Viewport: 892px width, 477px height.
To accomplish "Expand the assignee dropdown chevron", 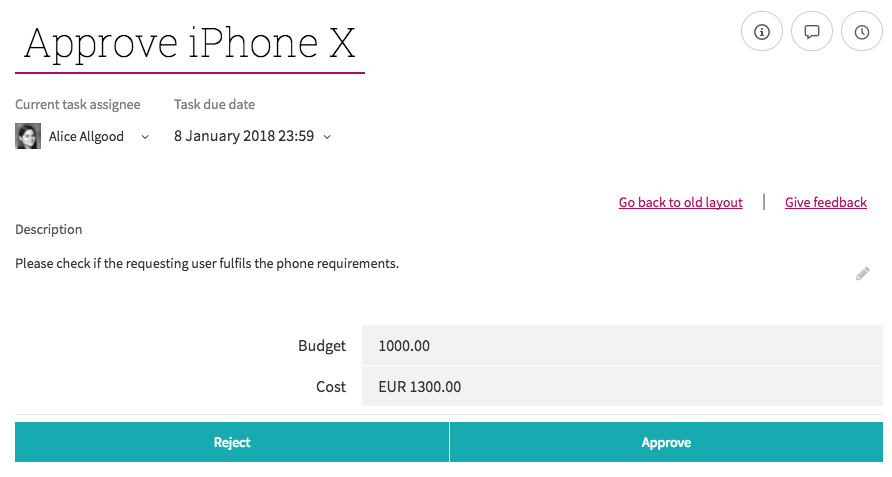I will pos(145,137).
